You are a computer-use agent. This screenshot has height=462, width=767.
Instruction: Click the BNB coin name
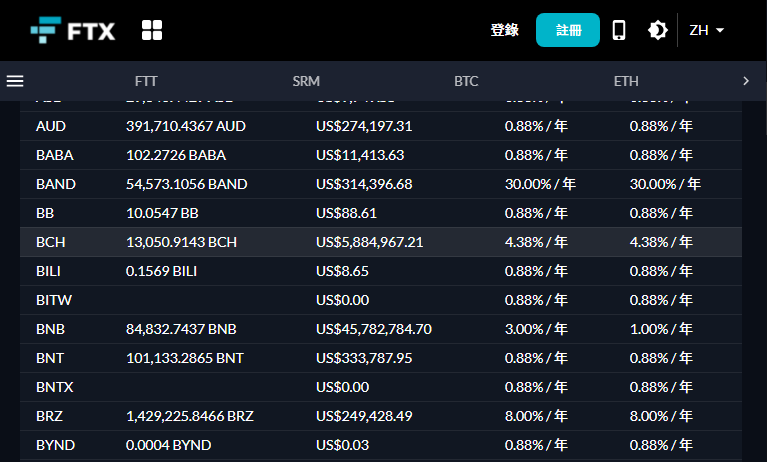pos(50,329)
